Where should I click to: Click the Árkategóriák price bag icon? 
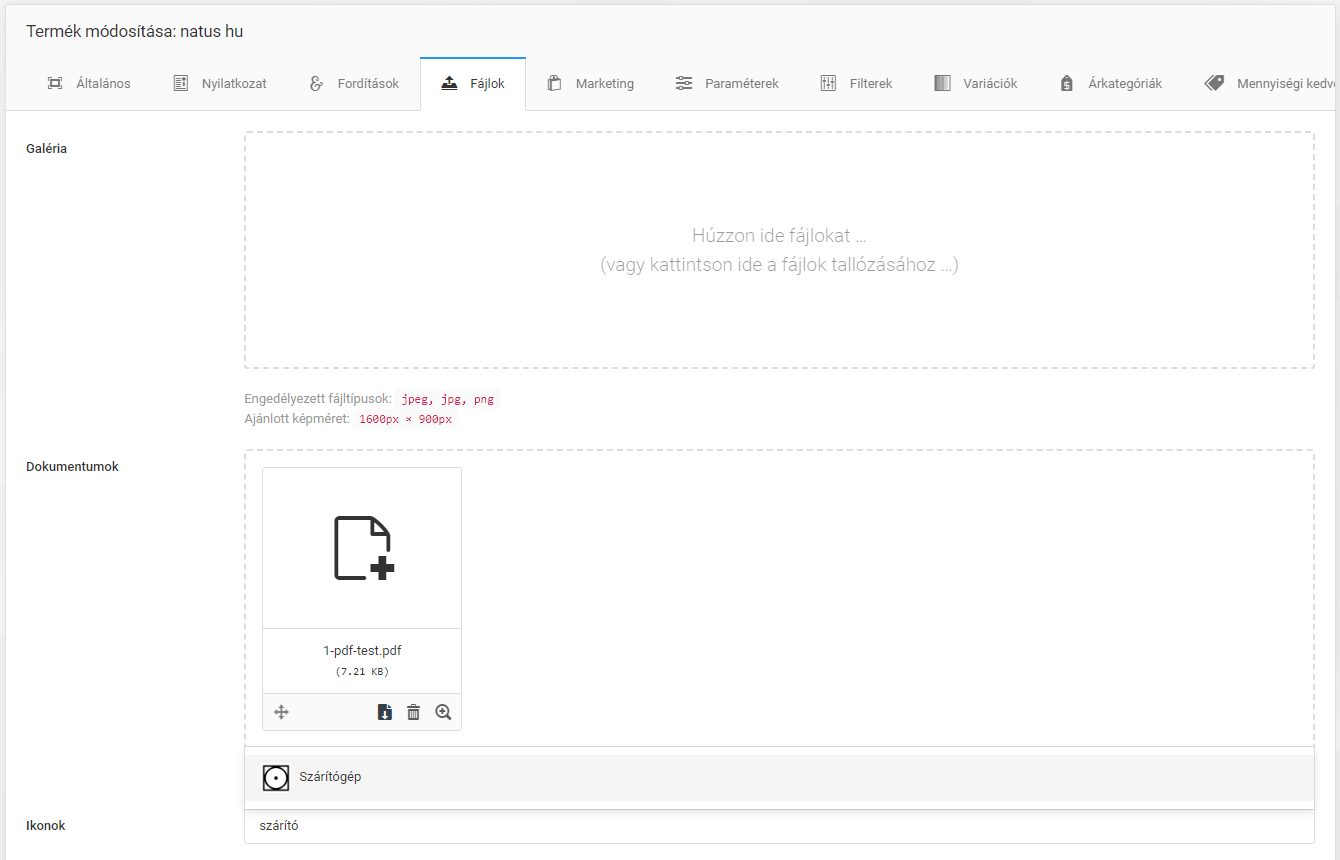1067,84
